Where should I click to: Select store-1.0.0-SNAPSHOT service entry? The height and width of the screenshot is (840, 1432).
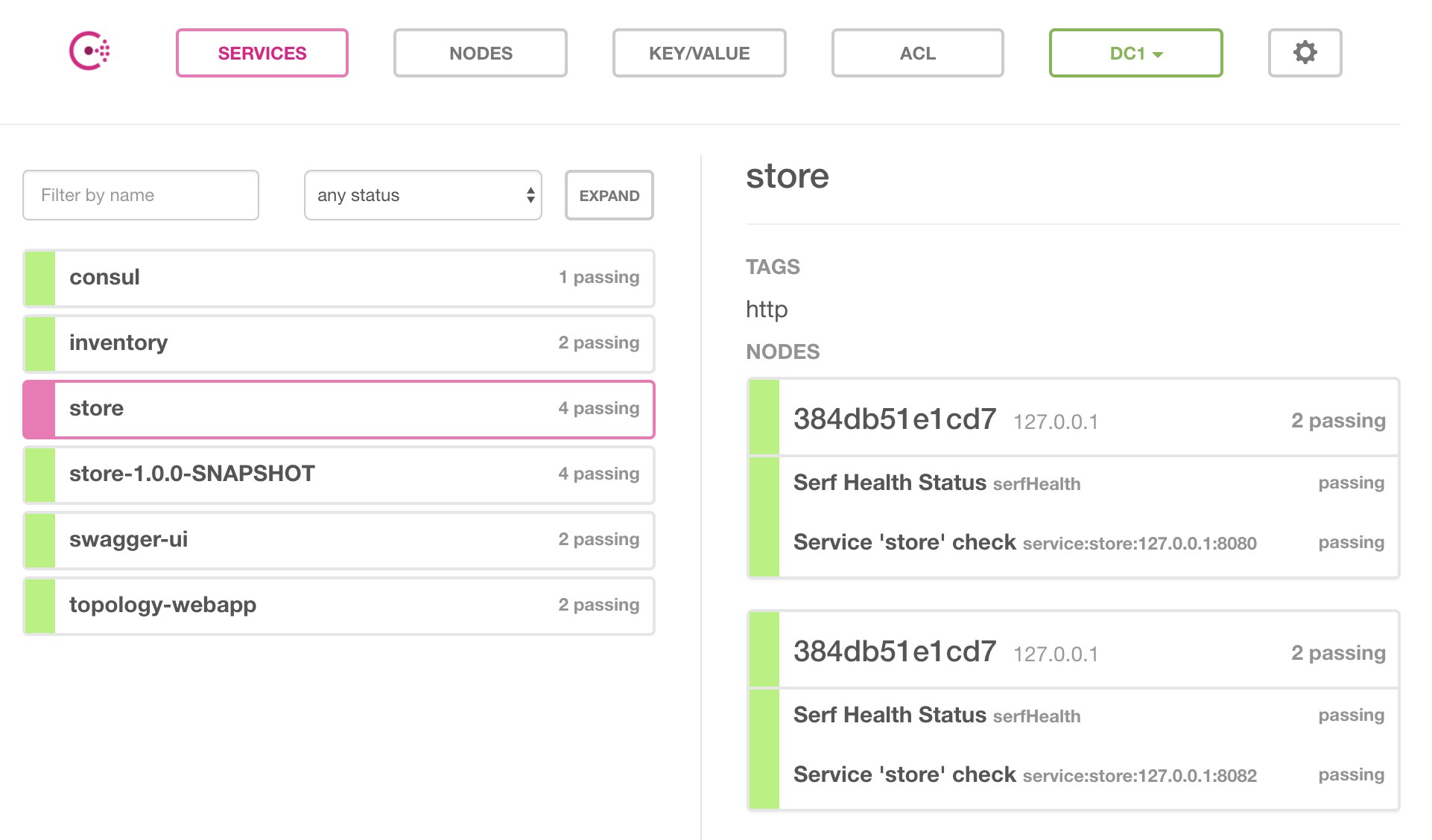(x=337, y=472)
